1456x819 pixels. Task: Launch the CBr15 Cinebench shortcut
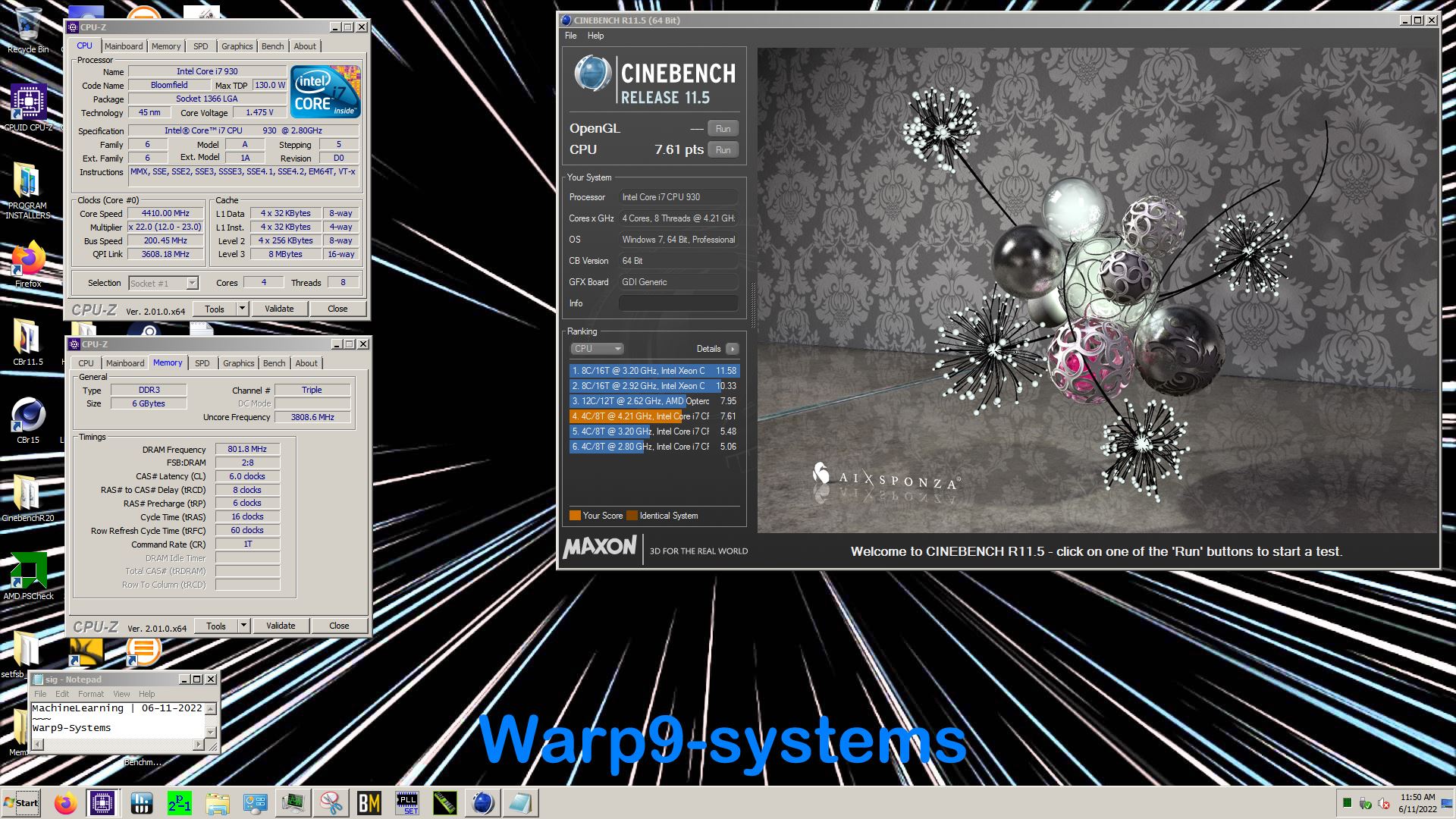click(28, 419)
